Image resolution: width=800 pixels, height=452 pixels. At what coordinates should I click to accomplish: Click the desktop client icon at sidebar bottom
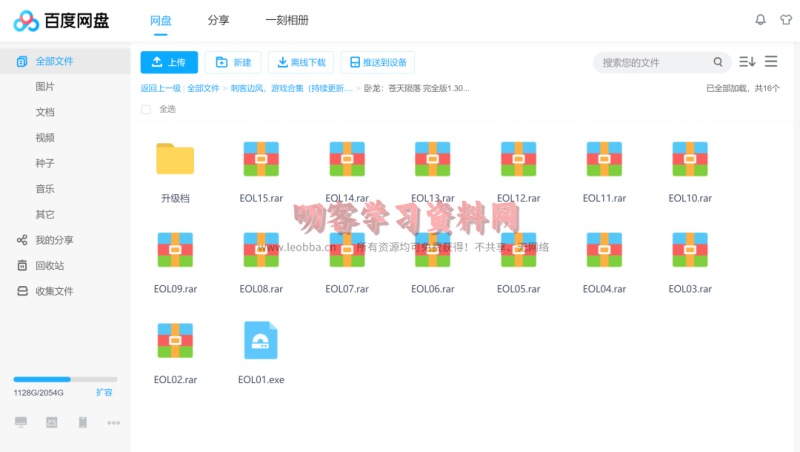coord(21,422)
